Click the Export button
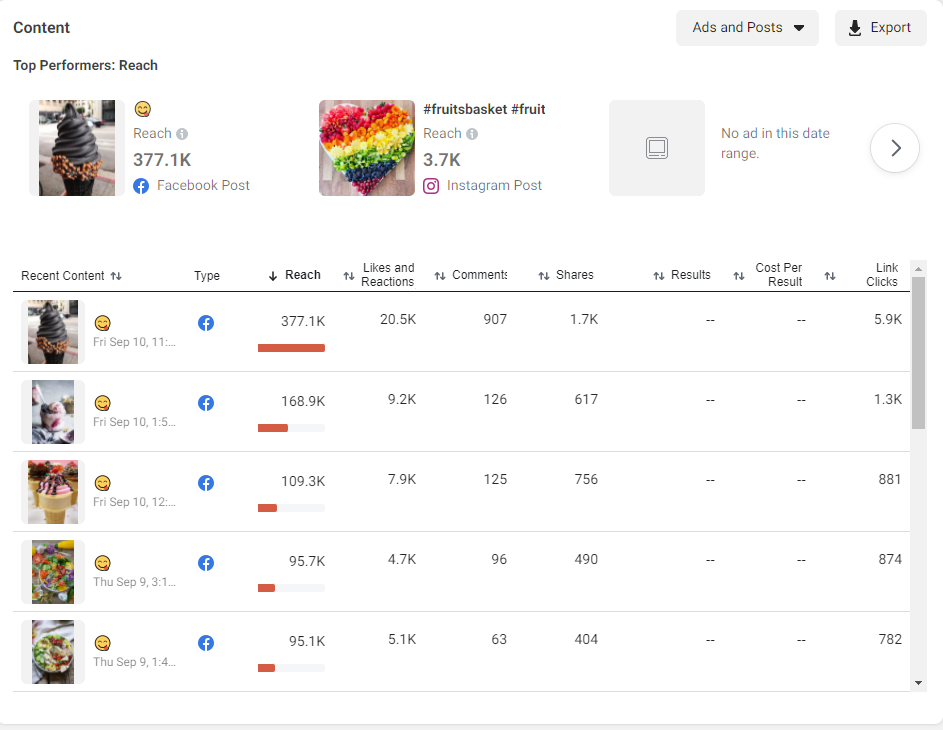The image size is (943, 730). coord(880,28)
